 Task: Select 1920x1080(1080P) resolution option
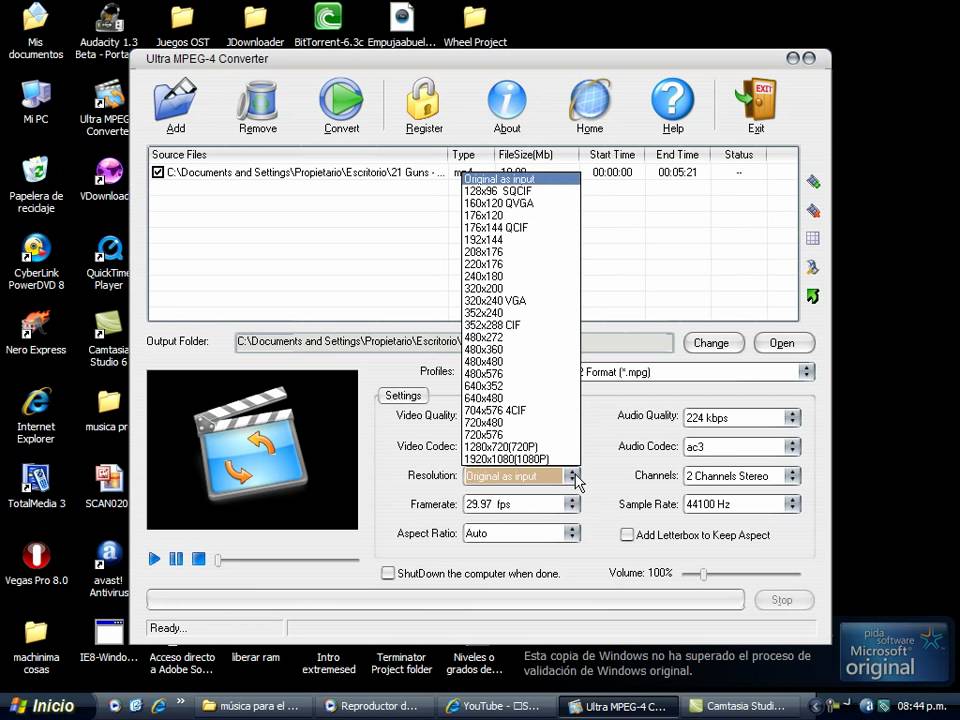pyautogui.click(x=520, y=459)
